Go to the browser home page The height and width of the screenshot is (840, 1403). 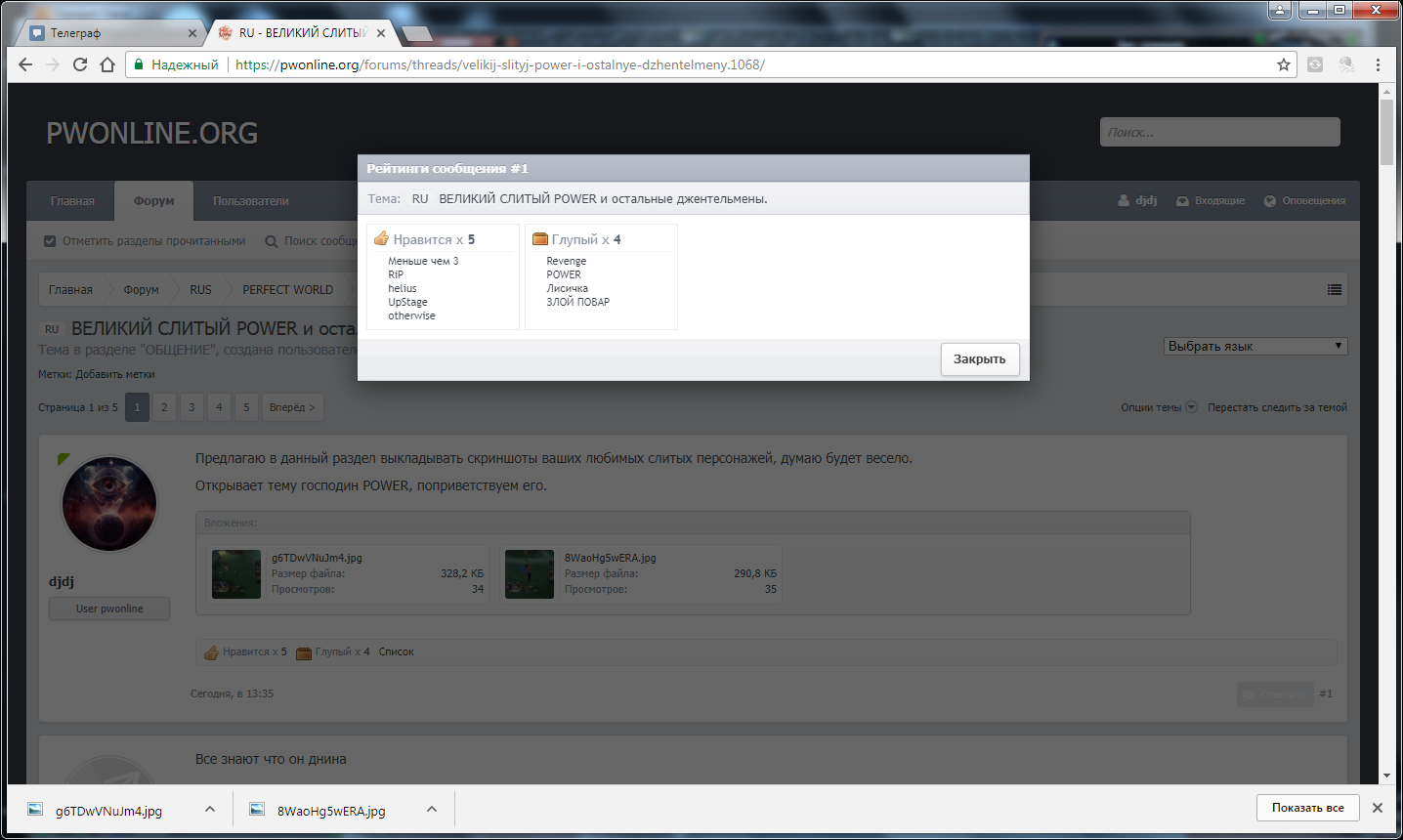point(107,64)
